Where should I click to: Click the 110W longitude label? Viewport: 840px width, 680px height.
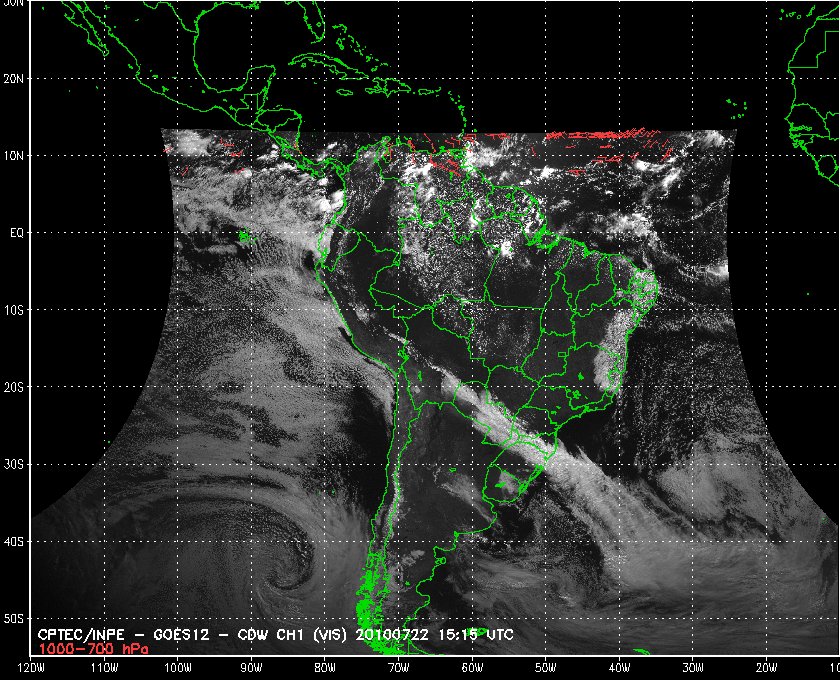point(104,668)
